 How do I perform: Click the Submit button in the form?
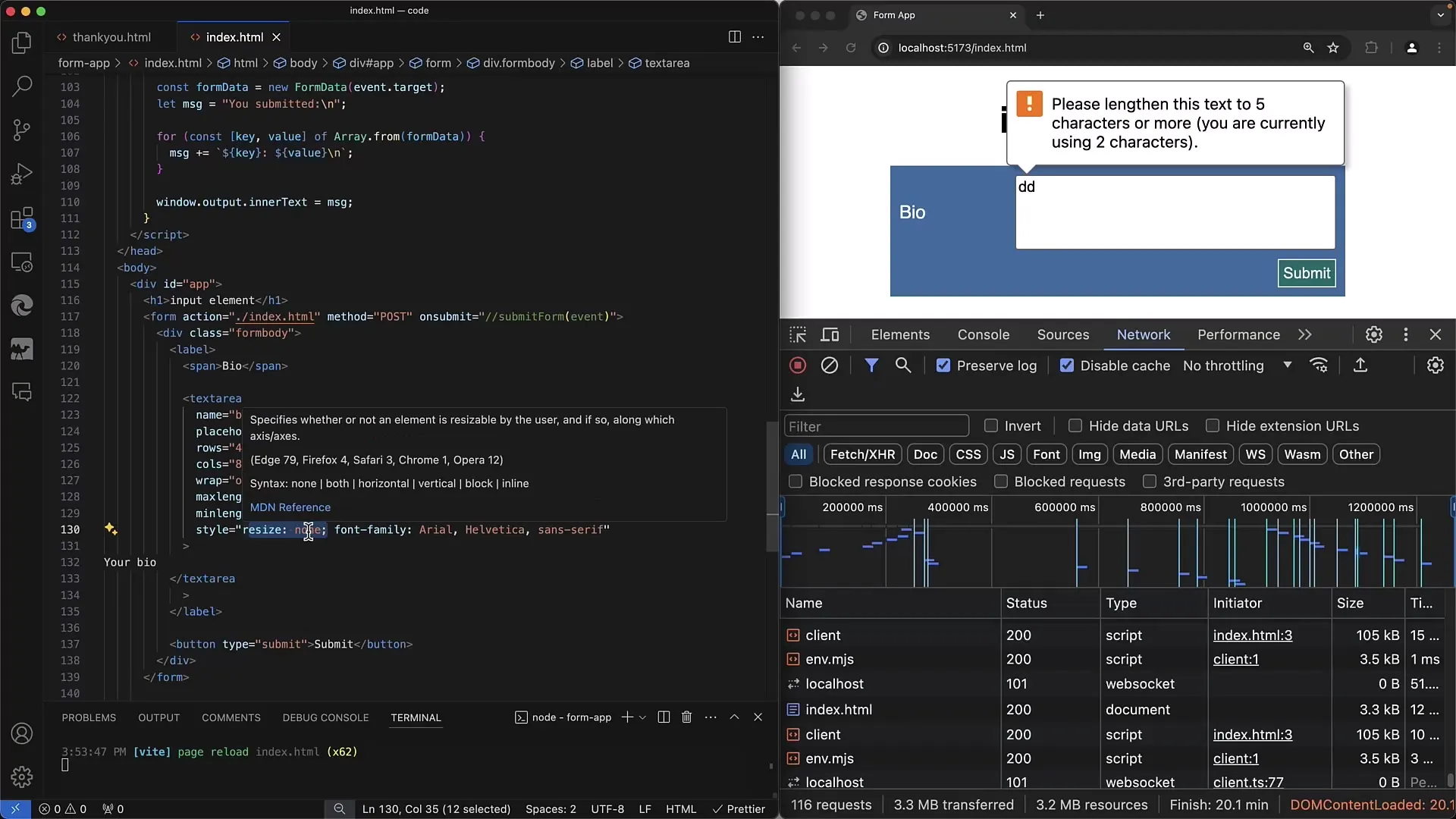(1307, 273)
